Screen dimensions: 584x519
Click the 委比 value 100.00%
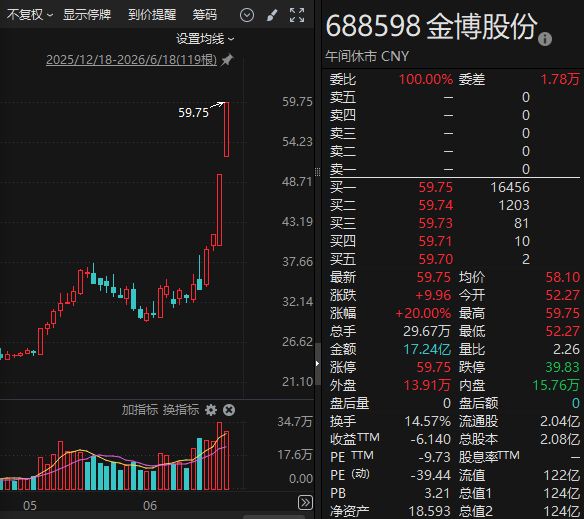point(426,79)
